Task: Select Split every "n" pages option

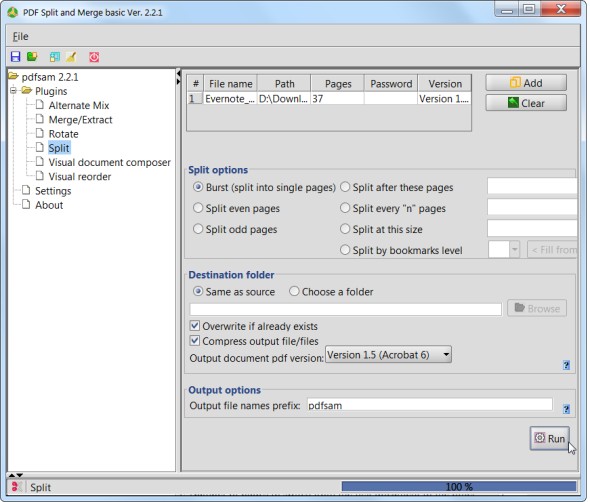Action: (x=345, y=208)
